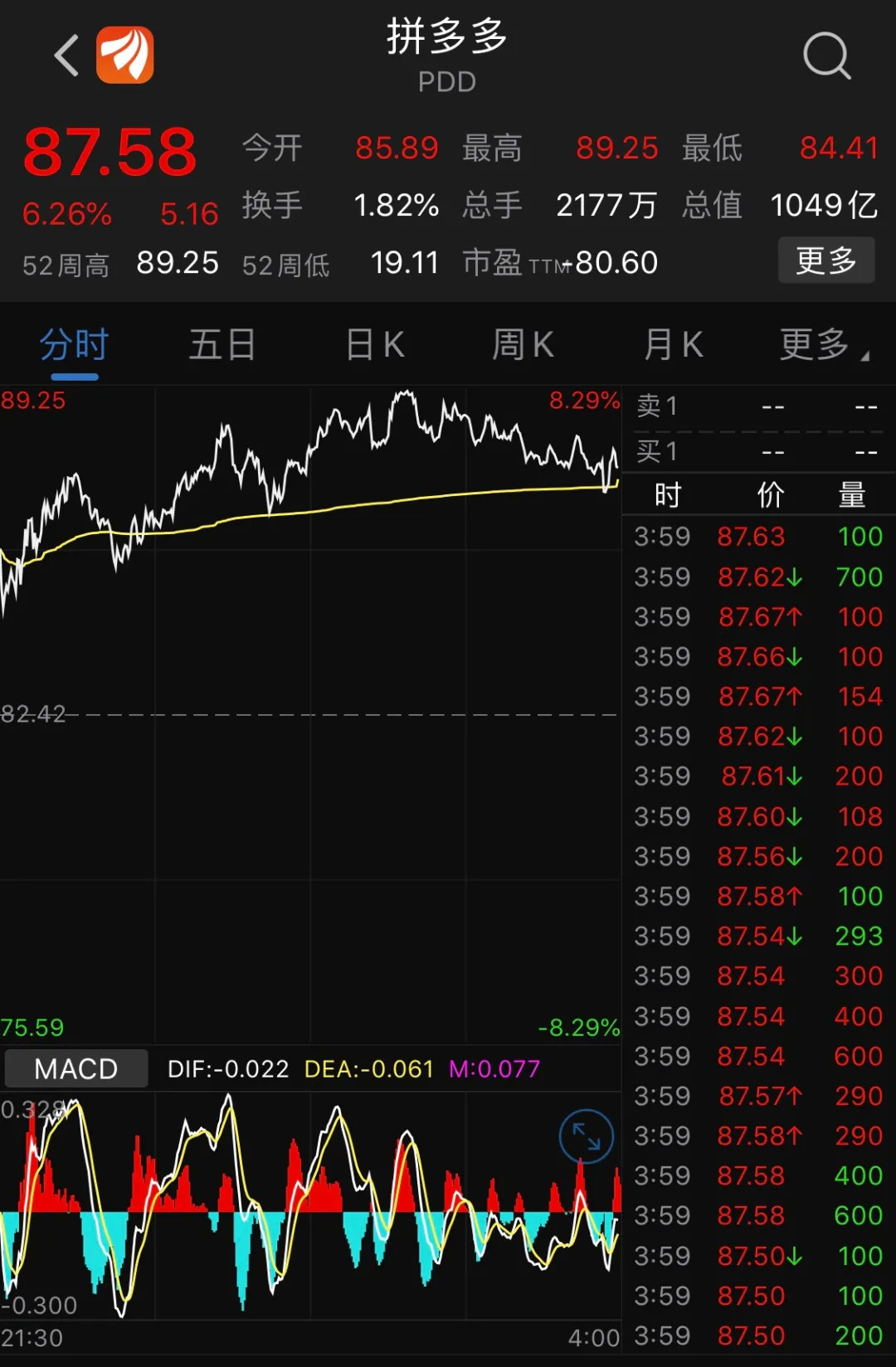Select the trade row with volume 108

[x=758, y=816]
